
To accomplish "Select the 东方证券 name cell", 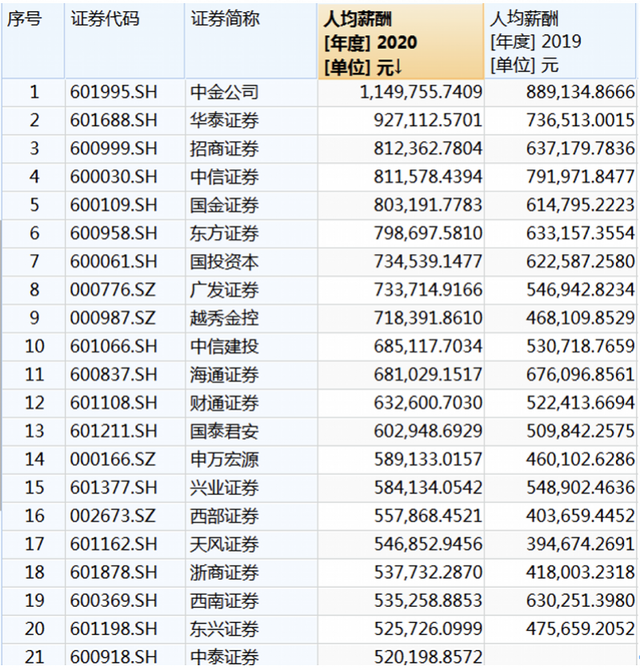I will [251, 233].
